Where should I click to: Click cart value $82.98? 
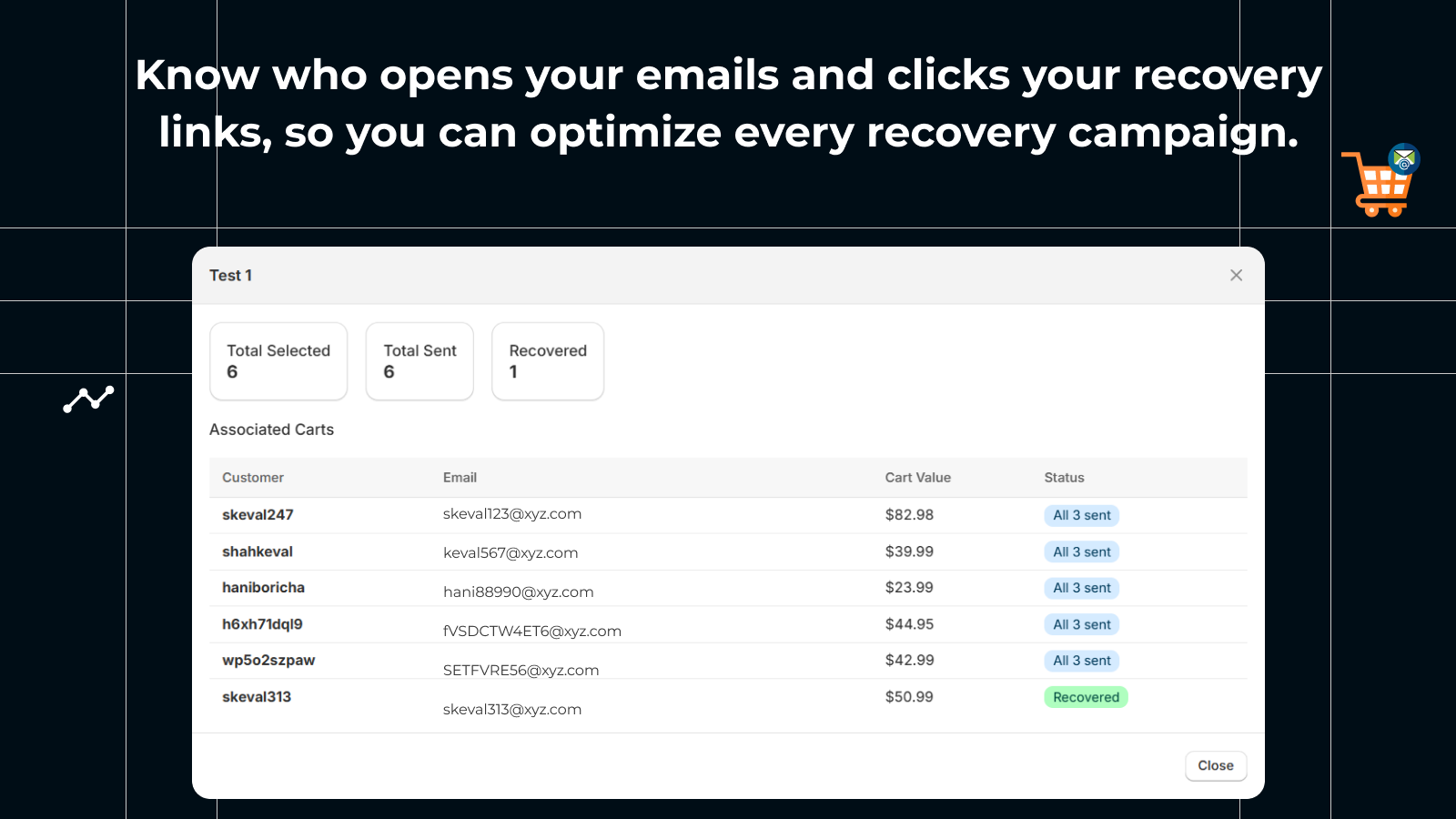tap(909, 515)
